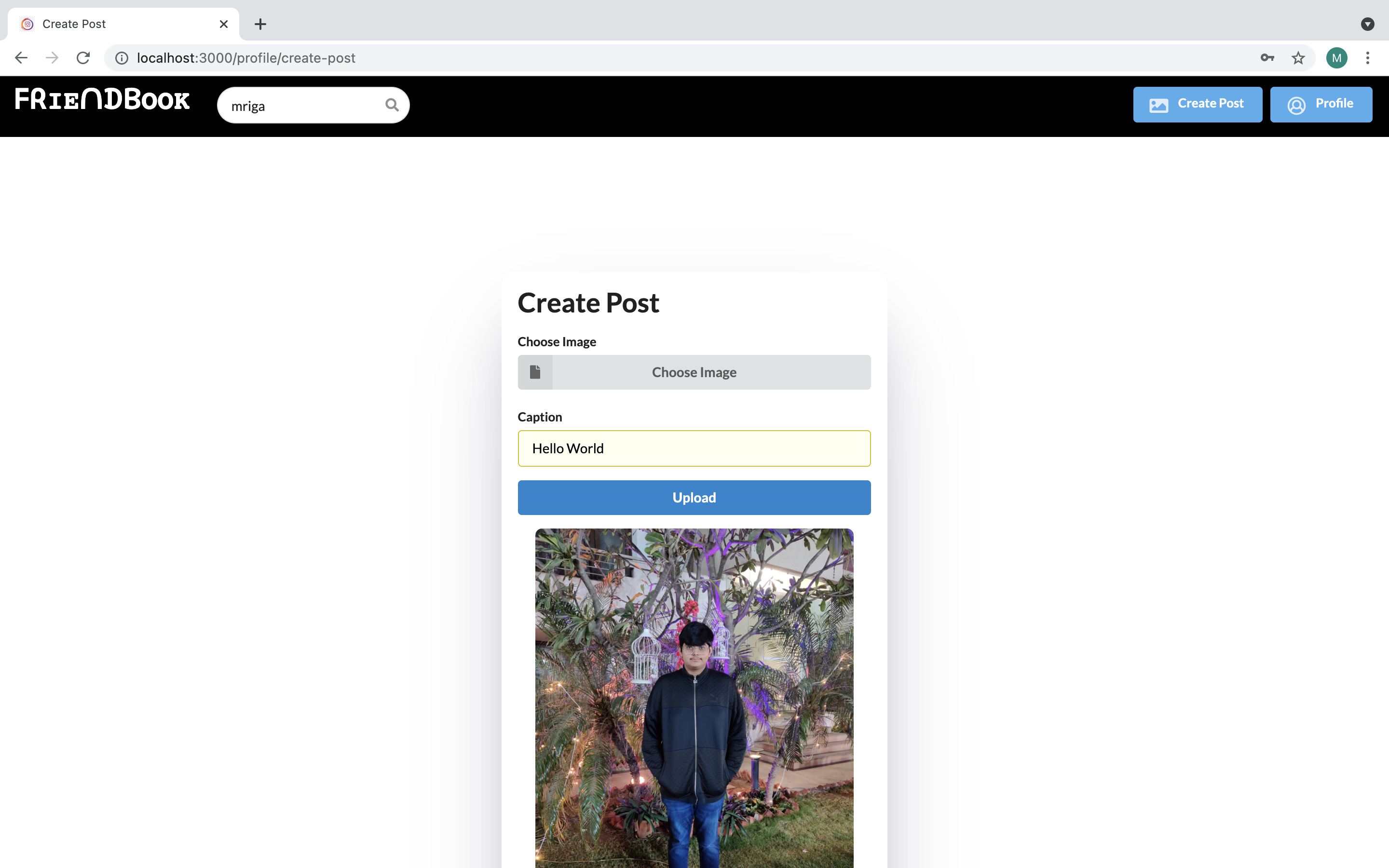
Task: Click the browser forward navigation arrow
Action: click(x=52, y=58)
